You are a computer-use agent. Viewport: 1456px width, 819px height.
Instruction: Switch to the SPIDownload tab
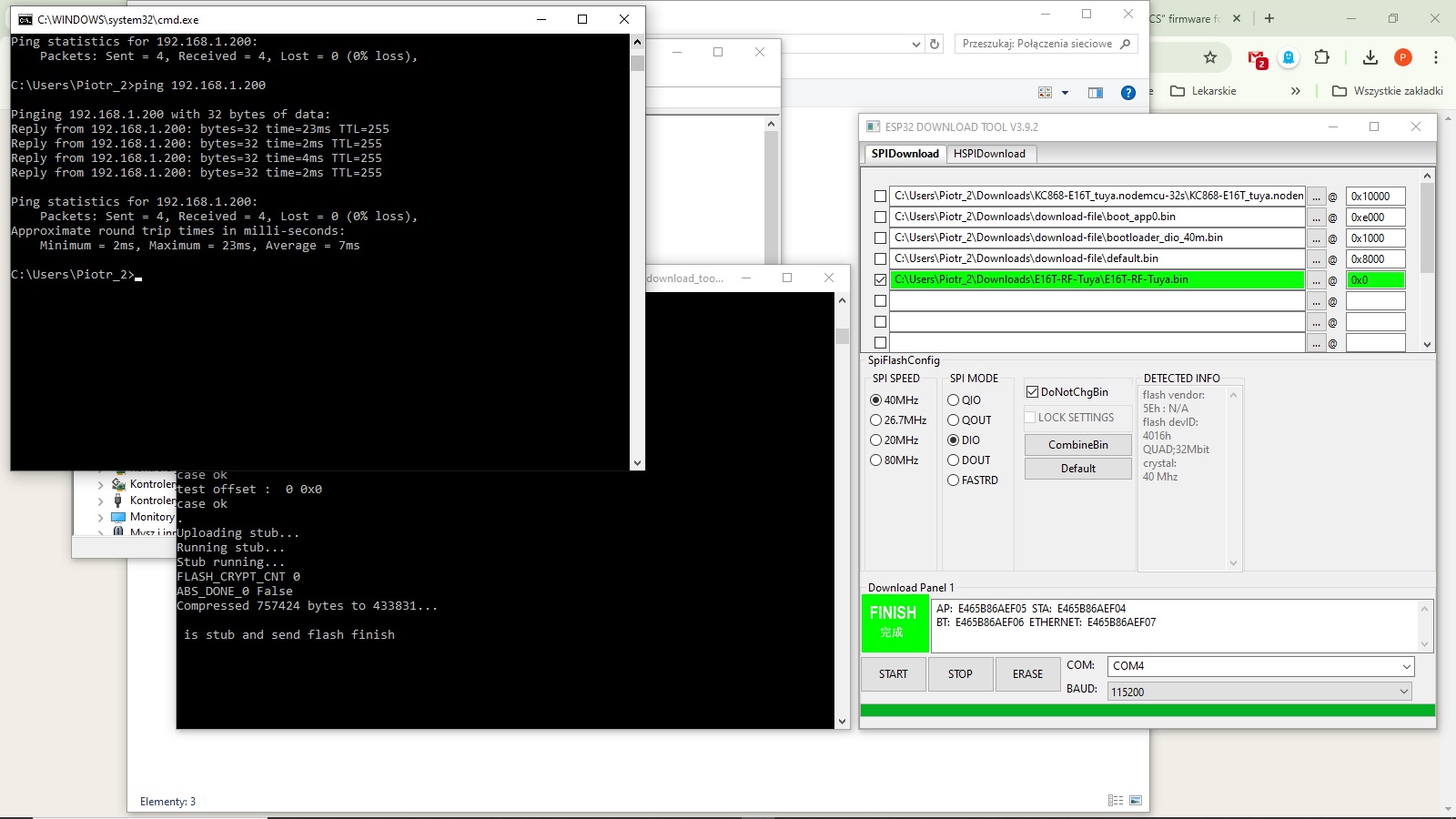tap(905, 154)
